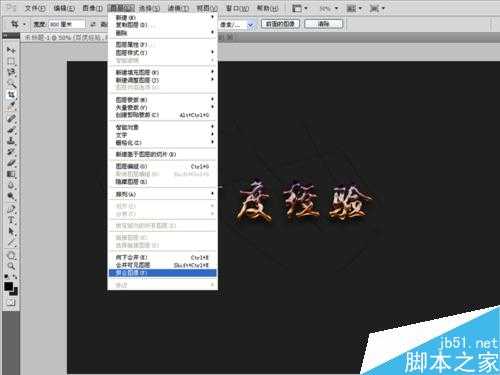The image size is (500, 375).
Task: Choose 图层属性 (Layer Properties) menu entry
Action: click(x=163, y=45)
